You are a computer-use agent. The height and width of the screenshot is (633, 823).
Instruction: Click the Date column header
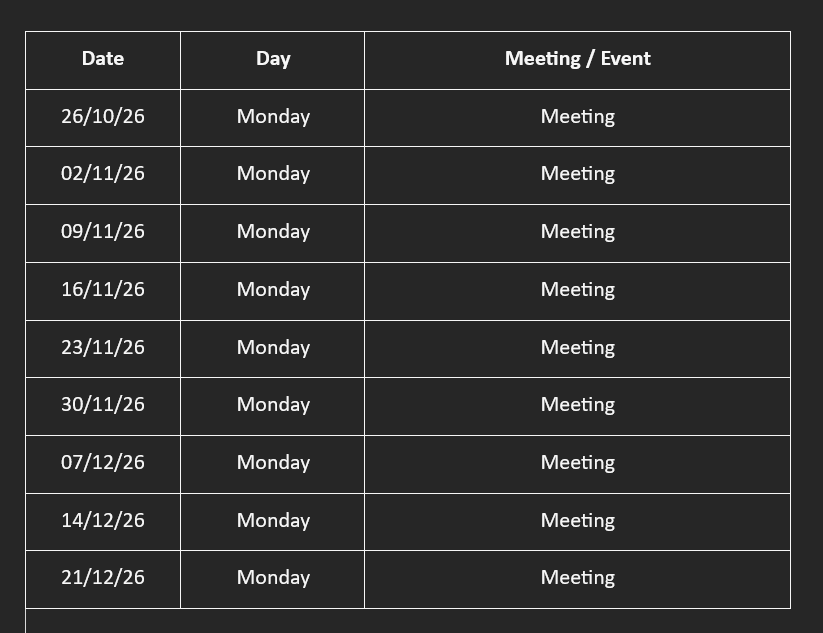pyautogui.click(x=103, y=58)
